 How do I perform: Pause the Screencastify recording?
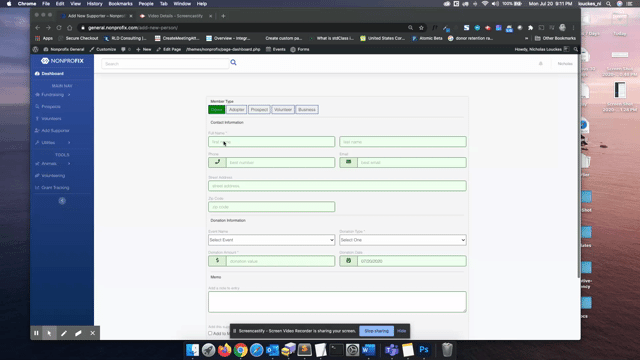coord(36,333)
